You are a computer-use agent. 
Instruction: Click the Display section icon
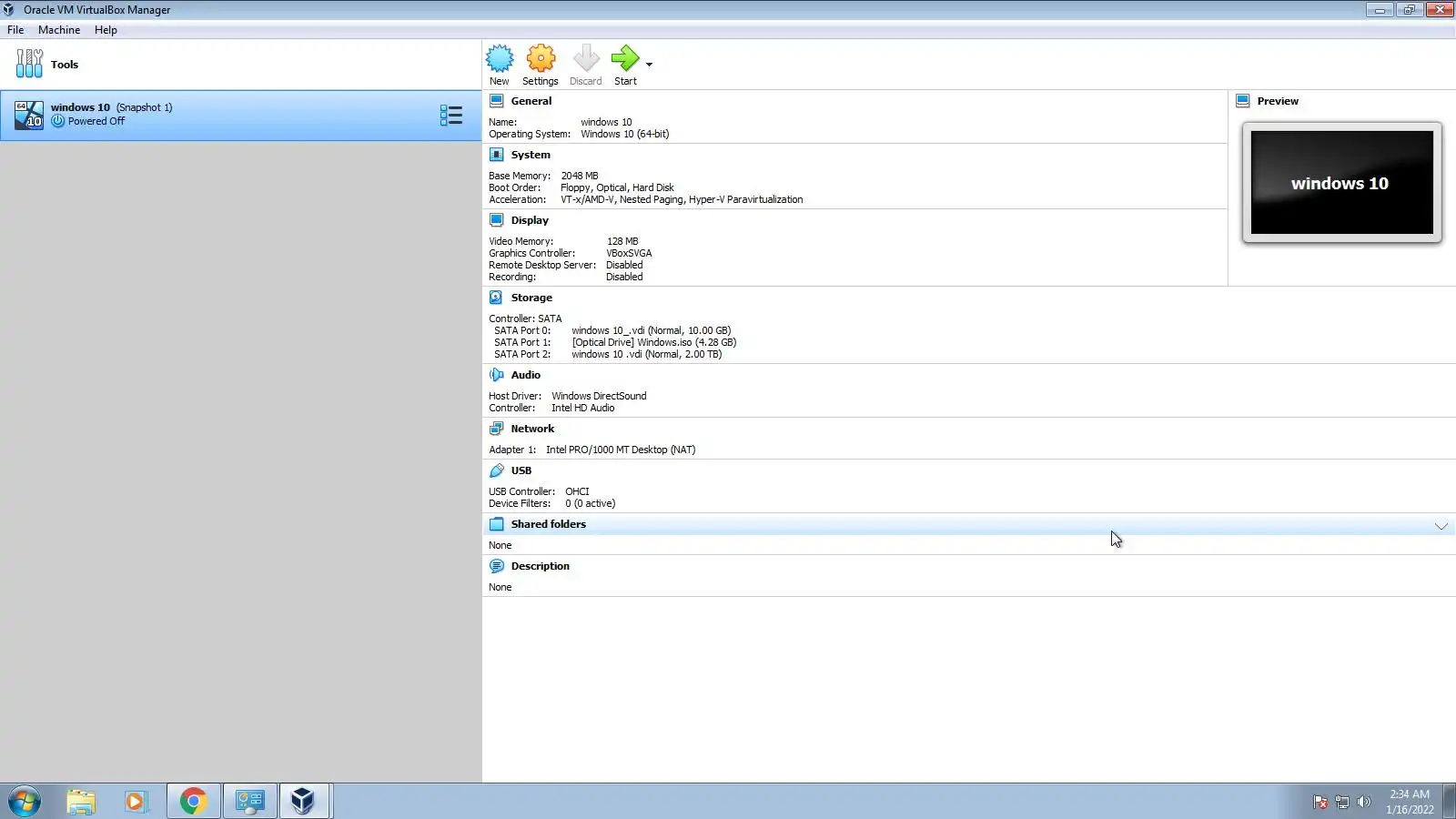pyautogui.click(x=497, y=220)
